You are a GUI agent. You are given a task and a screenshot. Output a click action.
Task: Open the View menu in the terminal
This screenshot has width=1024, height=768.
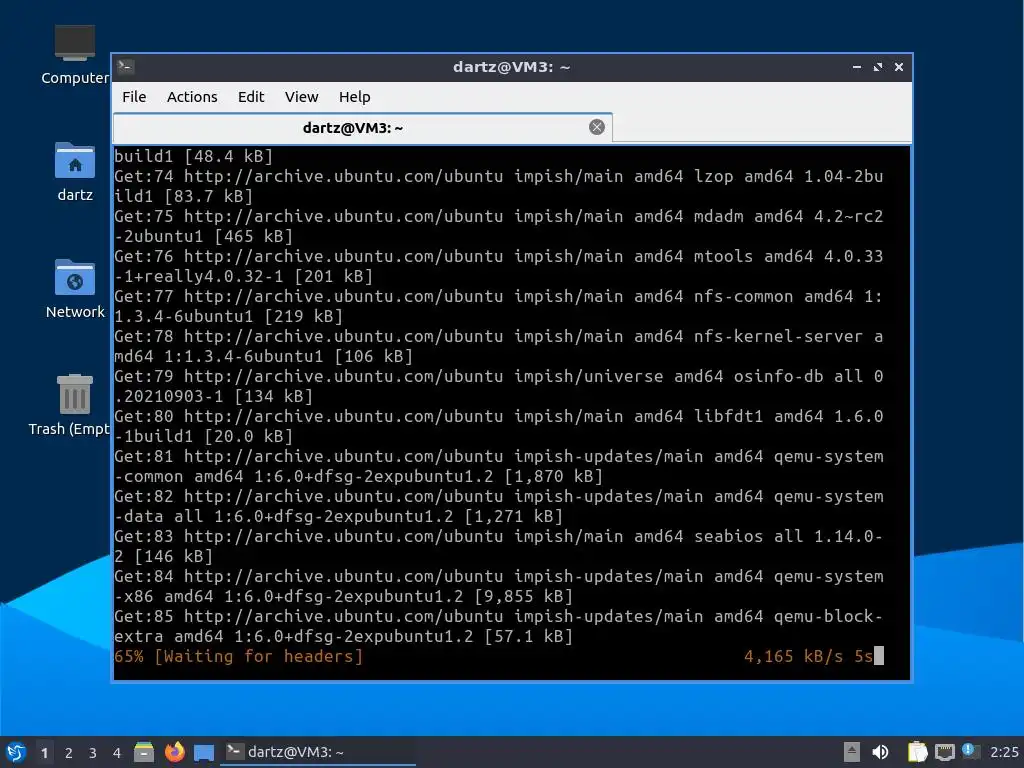(x=301, y=97)
